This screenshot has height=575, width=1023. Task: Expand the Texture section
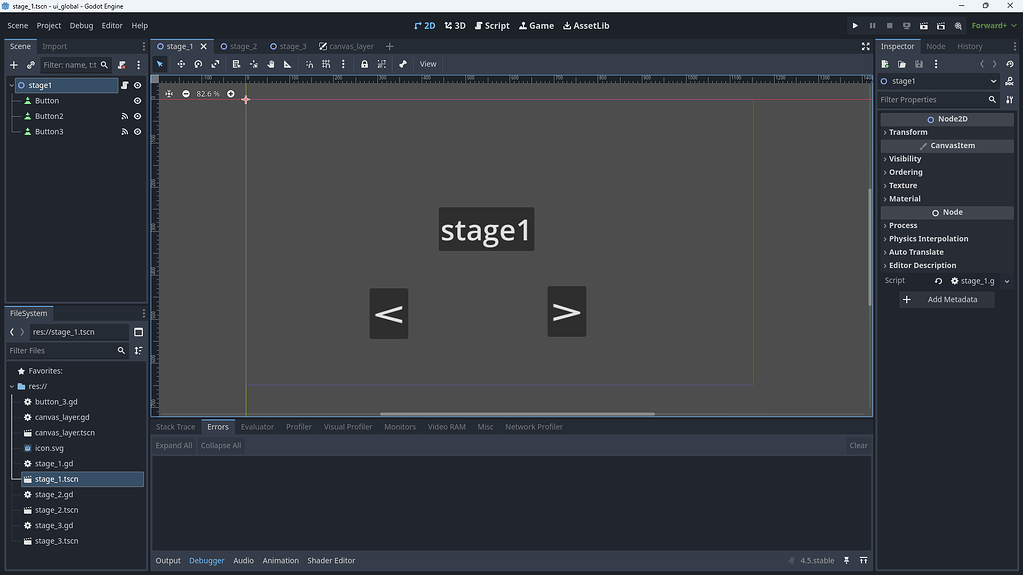947,185
